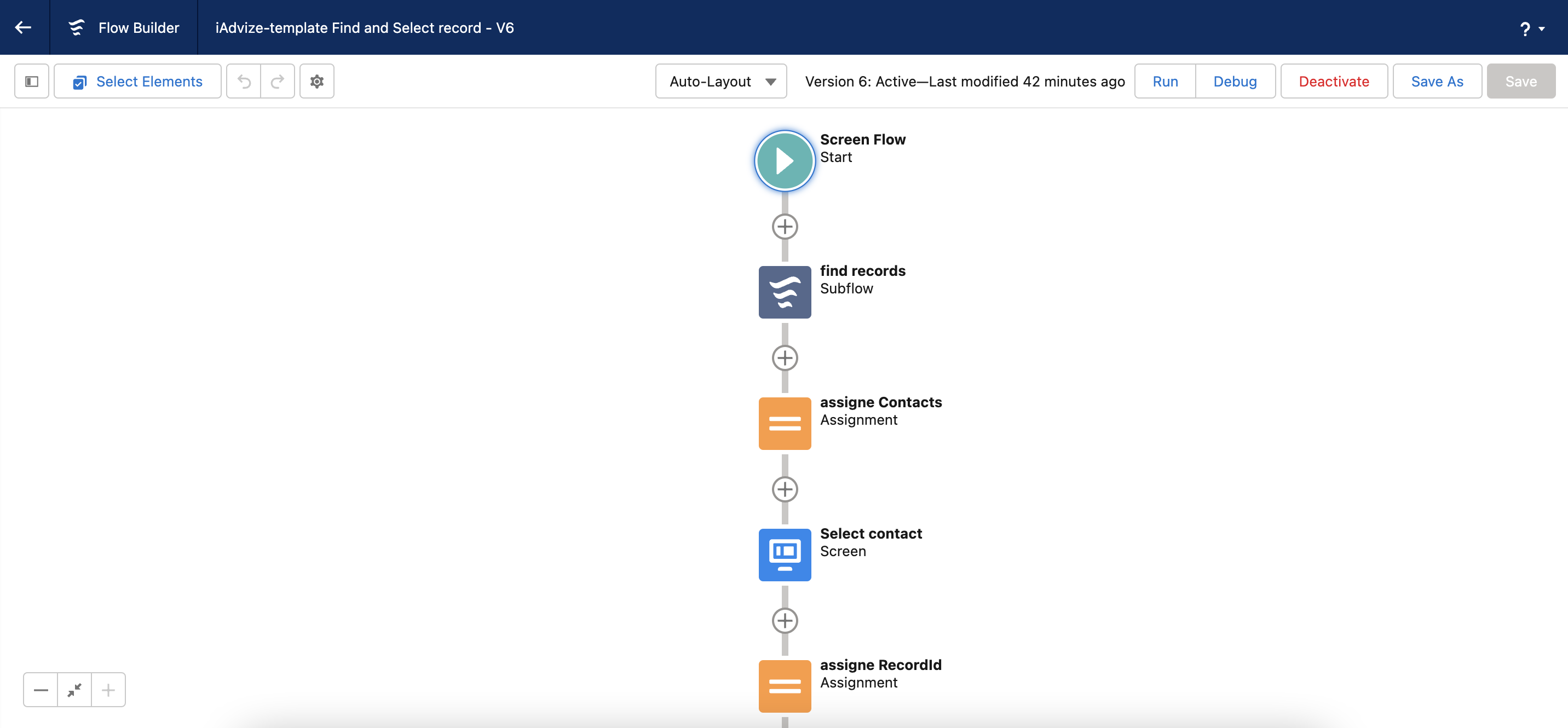Select the find records Subflow icon
The height and width of the screenshot is (728, 1568).
(785, 292)
